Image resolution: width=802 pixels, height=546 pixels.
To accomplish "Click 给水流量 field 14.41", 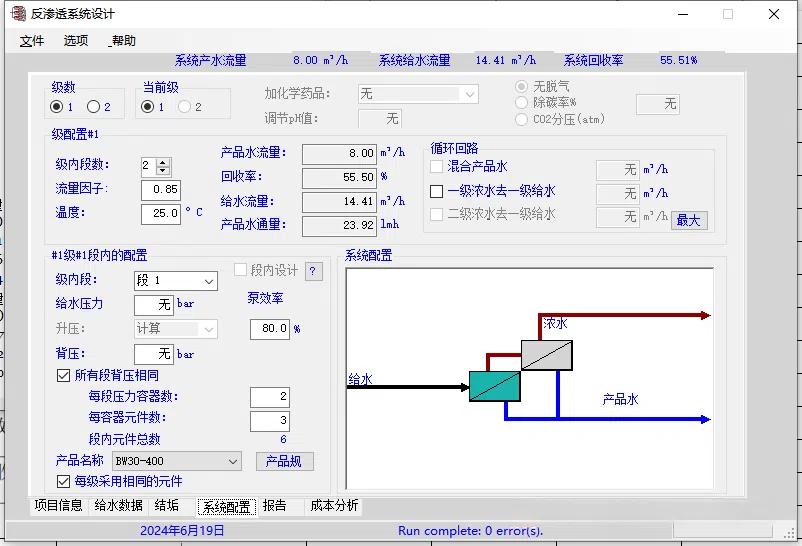I will click(x=339, y=202).
